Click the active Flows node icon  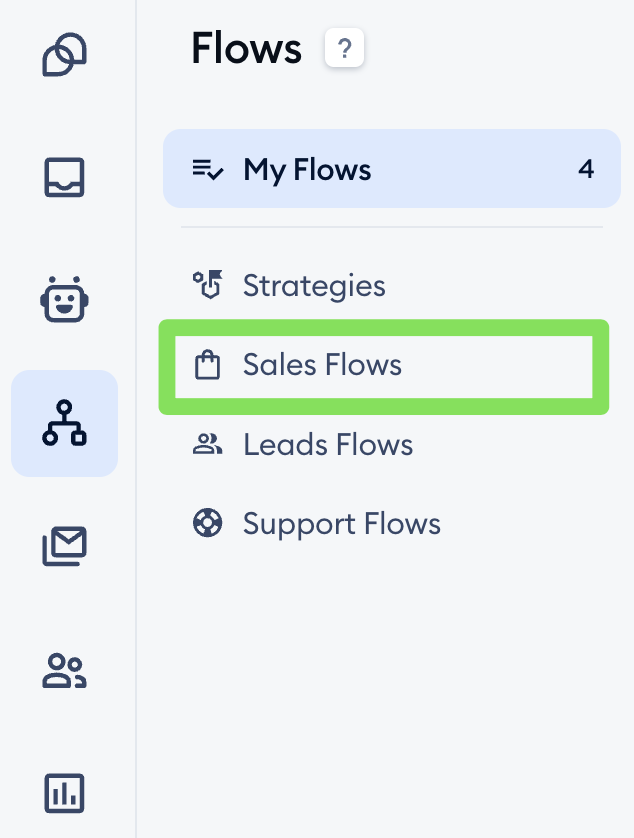[x=64, y=423]
